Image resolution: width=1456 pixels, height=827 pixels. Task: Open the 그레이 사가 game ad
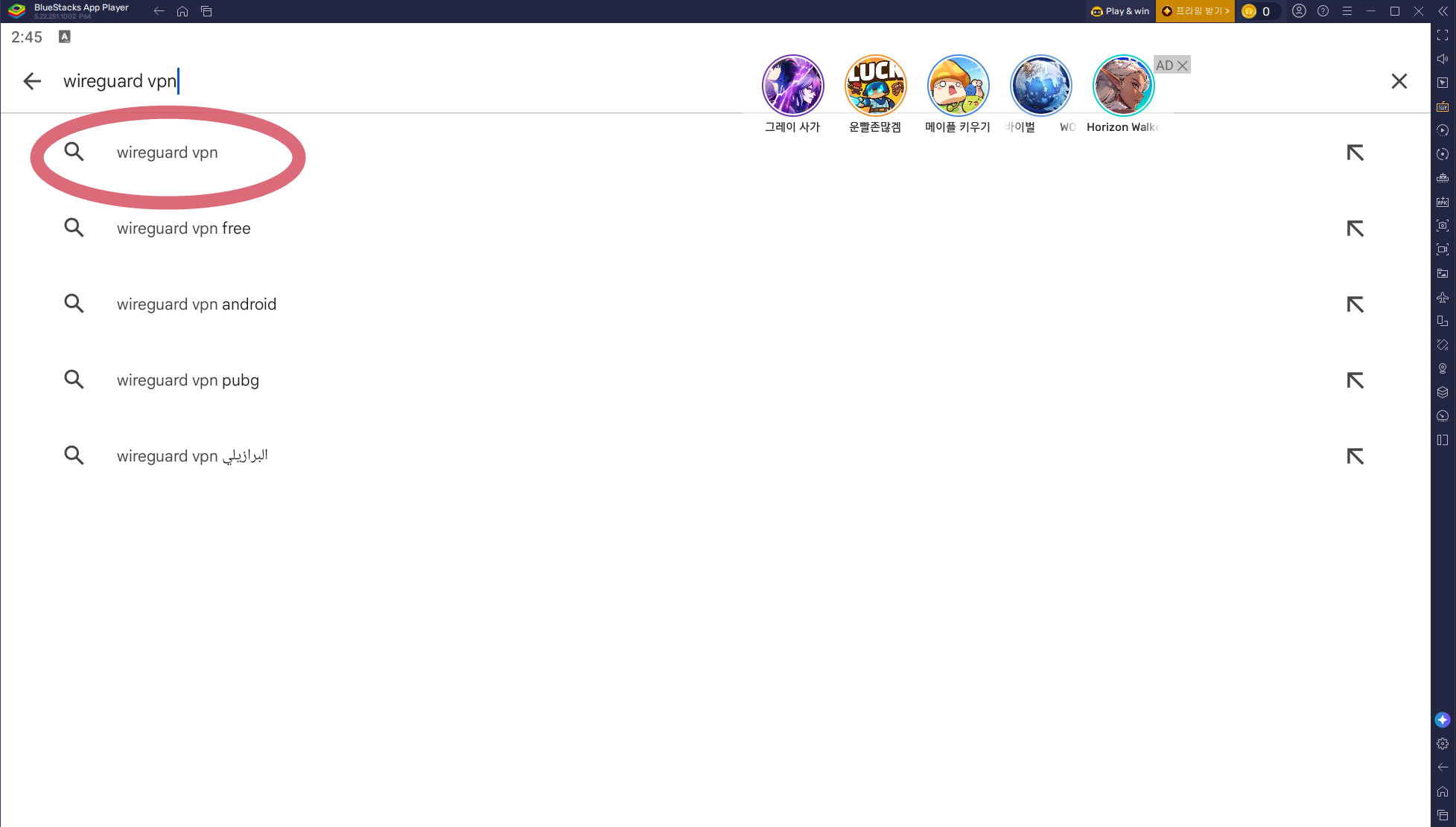pyautogui.click(x=792, y=86)
